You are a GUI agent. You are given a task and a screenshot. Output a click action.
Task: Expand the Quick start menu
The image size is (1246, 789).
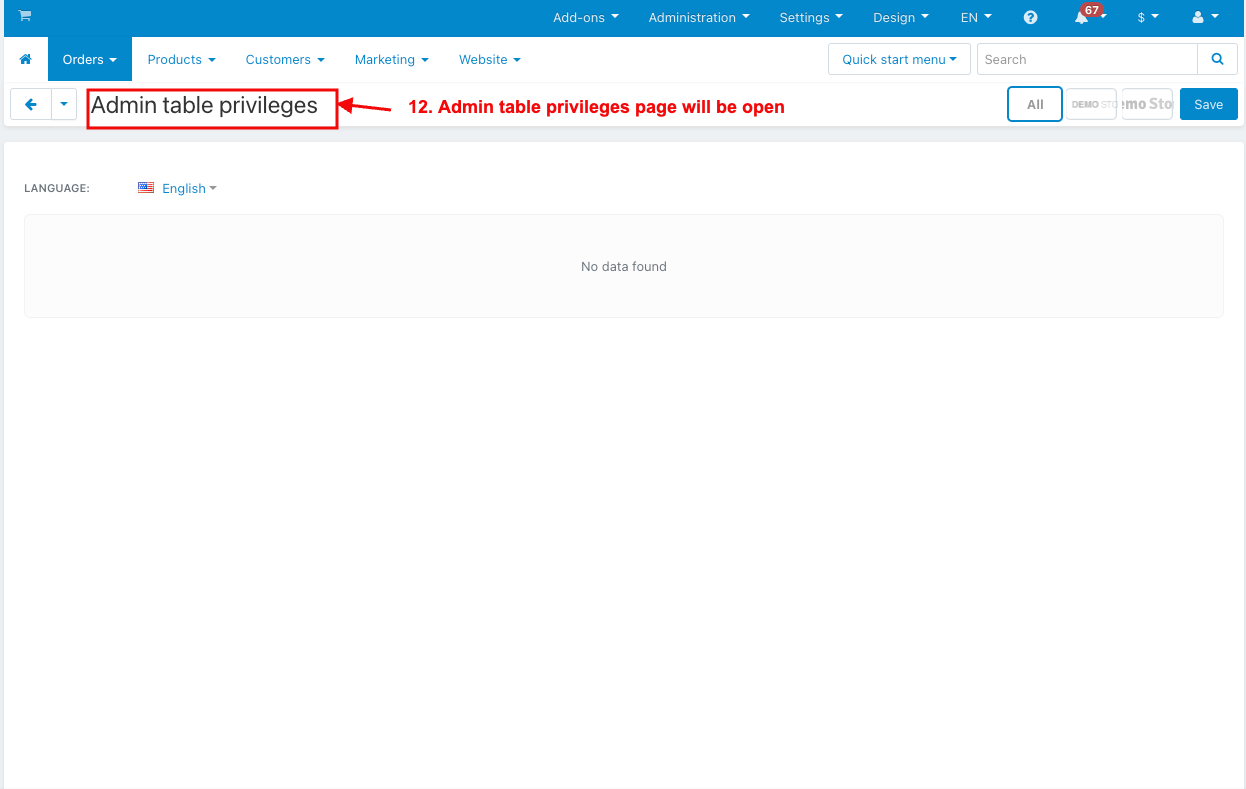(x=899, y=60)
